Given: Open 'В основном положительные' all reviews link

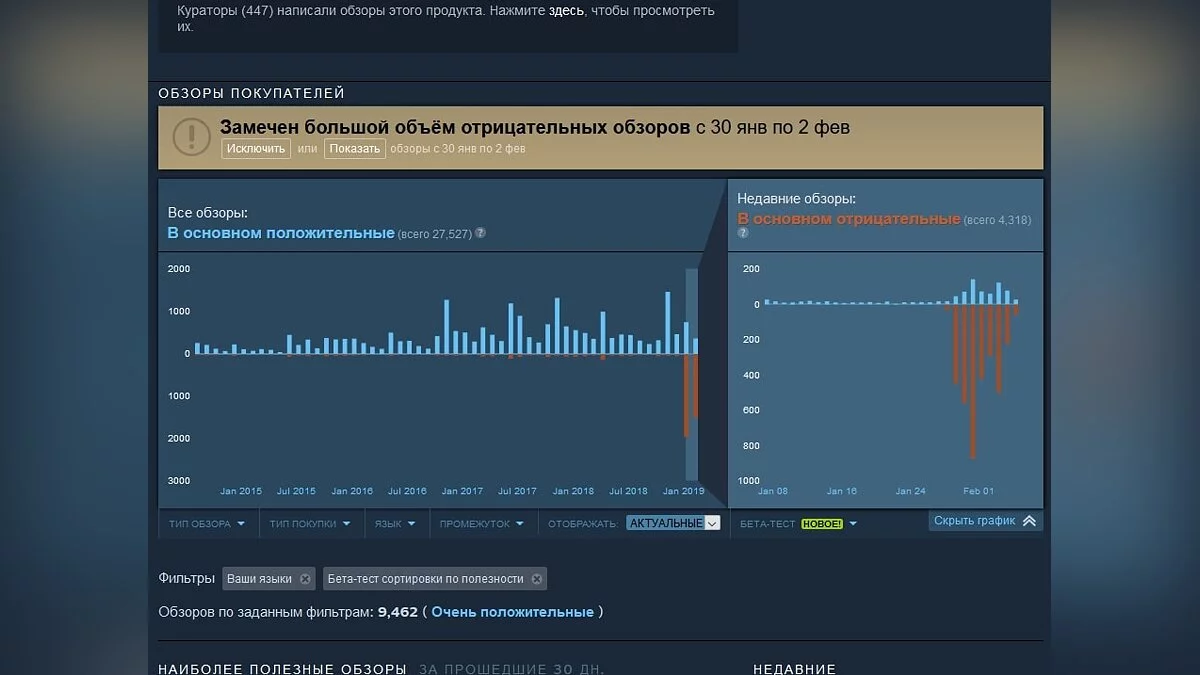Looking at the screenshot, I should [x=281, y=233].
